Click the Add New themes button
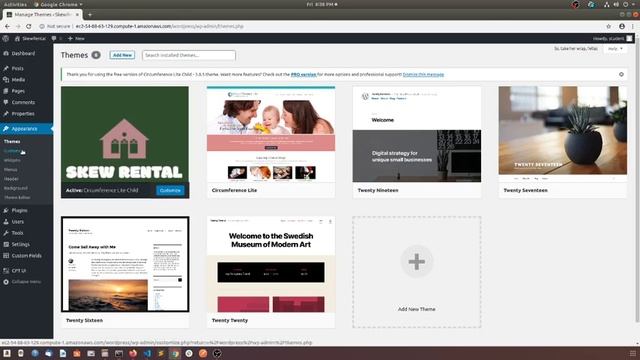Image resolution: width=640 pixels, height=360 pixels. coord(122,55)
